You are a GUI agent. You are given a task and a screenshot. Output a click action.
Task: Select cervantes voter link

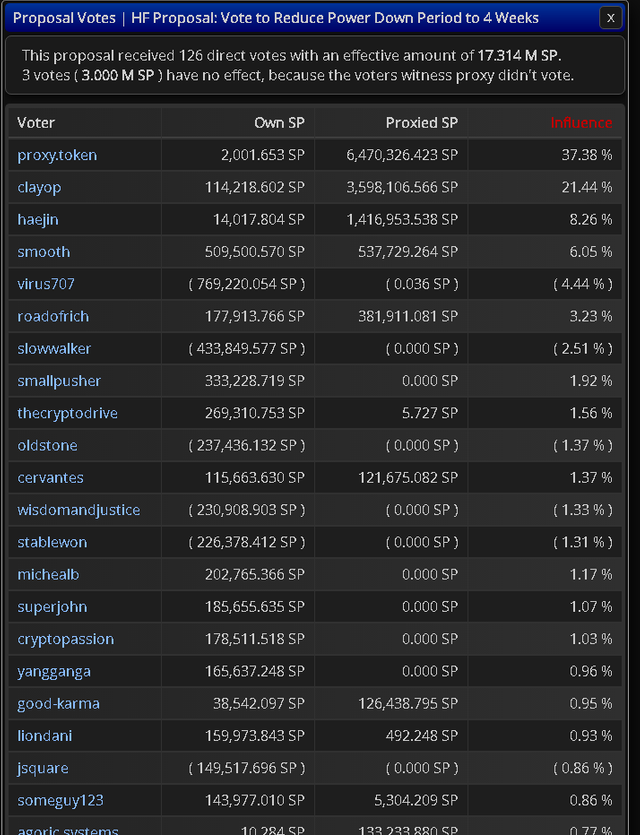pos(50,478)
